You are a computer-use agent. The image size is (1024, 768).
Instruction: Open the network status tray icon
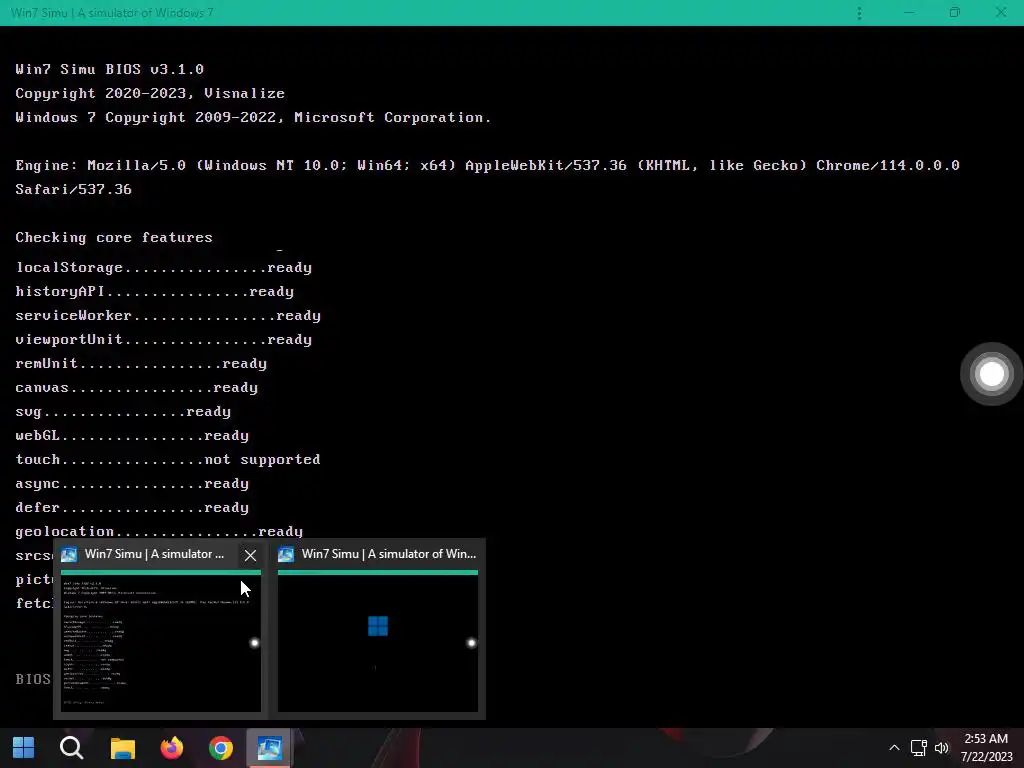pyautogui.click(x=918, y=748)
